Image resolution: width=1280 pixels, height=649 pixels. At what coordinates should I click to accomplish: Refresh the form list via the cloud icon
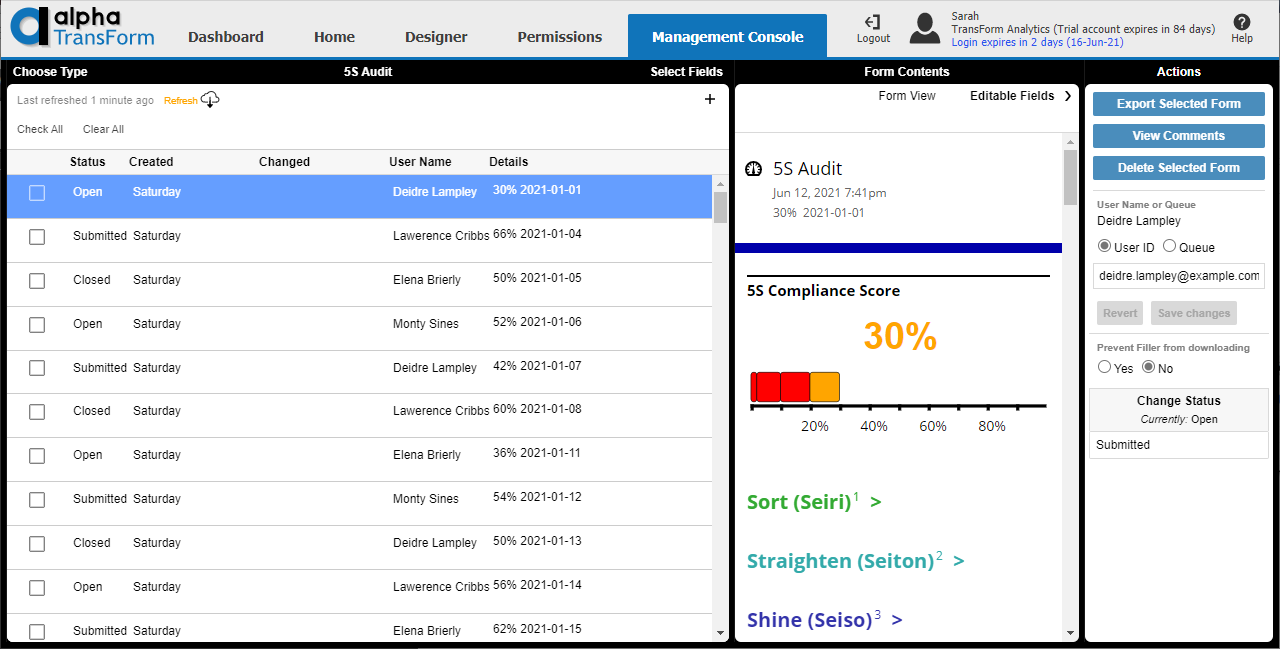pyautogui.click(x=210, y=100)
